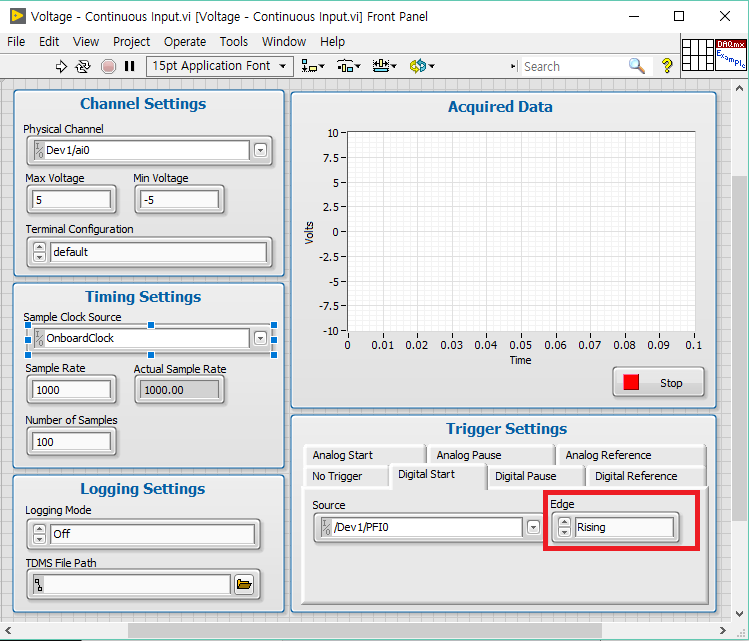Click the Pause toolbar icon
749x641 pixels.
(x=129, y=66)
